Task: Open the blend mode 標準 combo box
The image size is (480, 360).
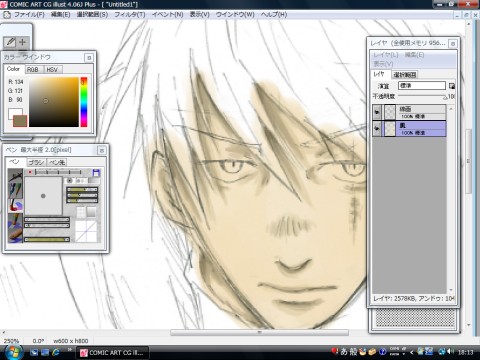Action: (x=422, y=86)
